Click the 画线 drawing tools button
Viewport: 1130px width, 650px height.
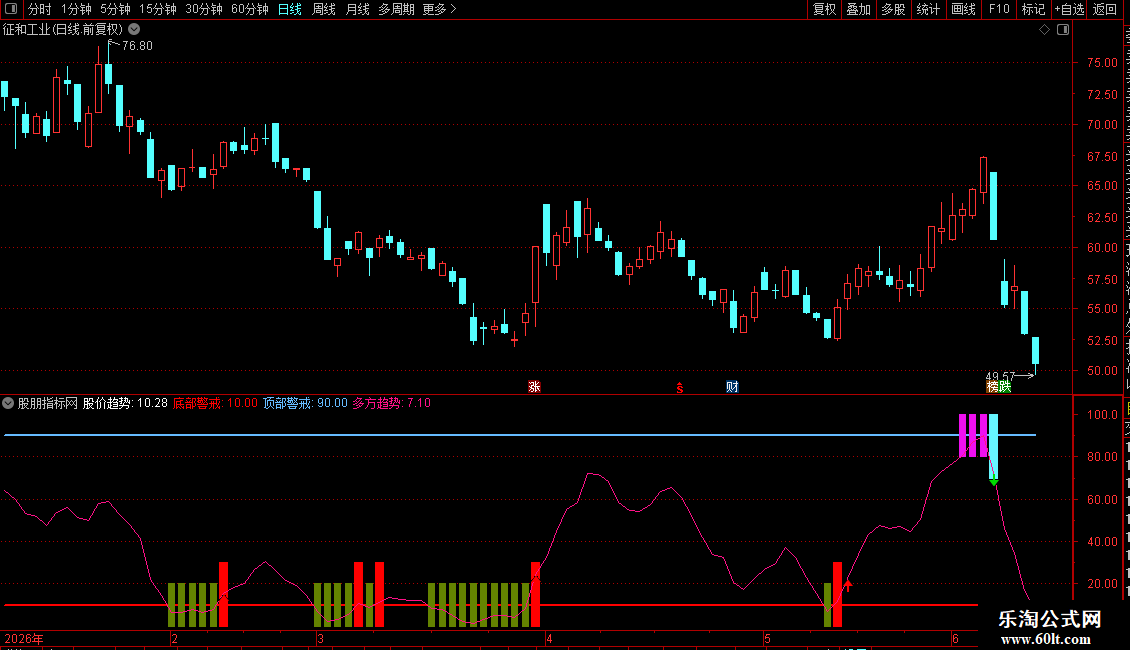click(964, 9)
